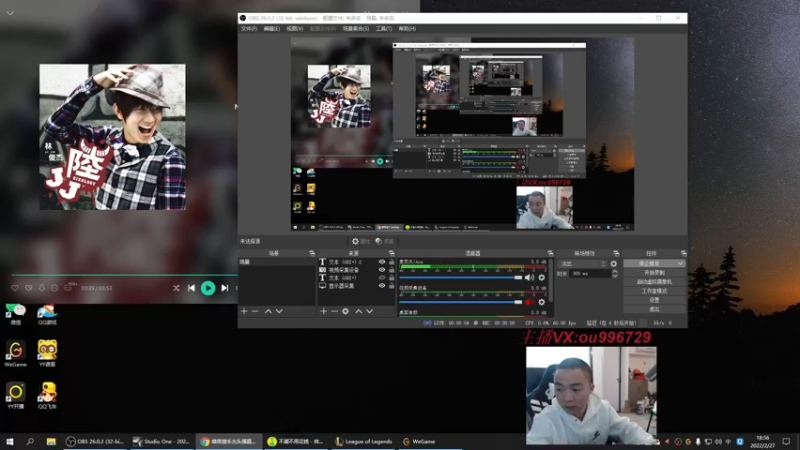Image resolution: width=800 pixels, height=450 pixels.
Task: Open the scene transition settings gear
Action: 614,264
